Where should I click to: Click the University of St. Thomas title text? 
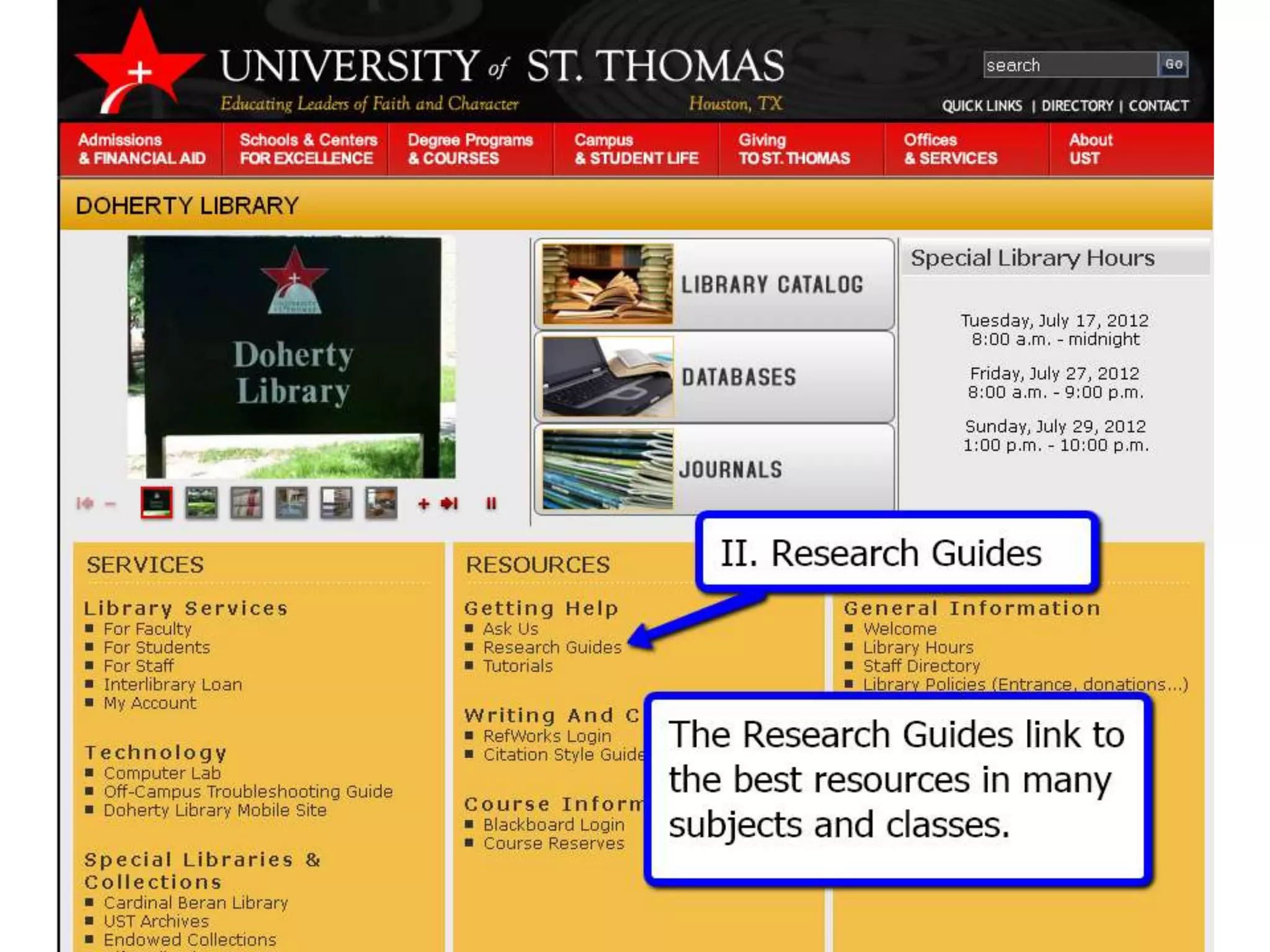pyautogui.click(x=502, y=66)
